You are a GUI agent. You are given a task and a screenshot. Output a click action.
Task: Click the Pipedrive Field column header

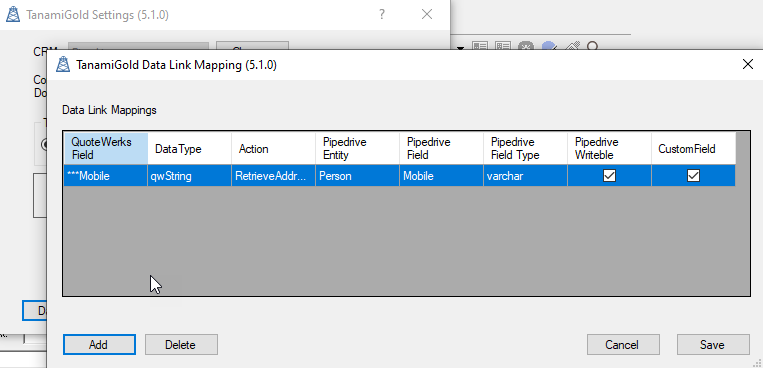(442, 148)
